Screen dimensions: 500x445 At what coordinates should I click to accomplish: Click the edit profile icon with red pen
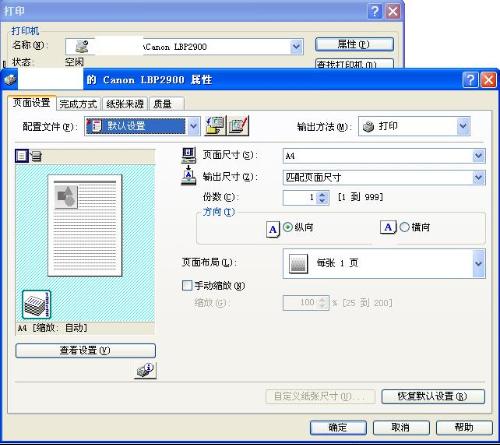coord(238,126)
